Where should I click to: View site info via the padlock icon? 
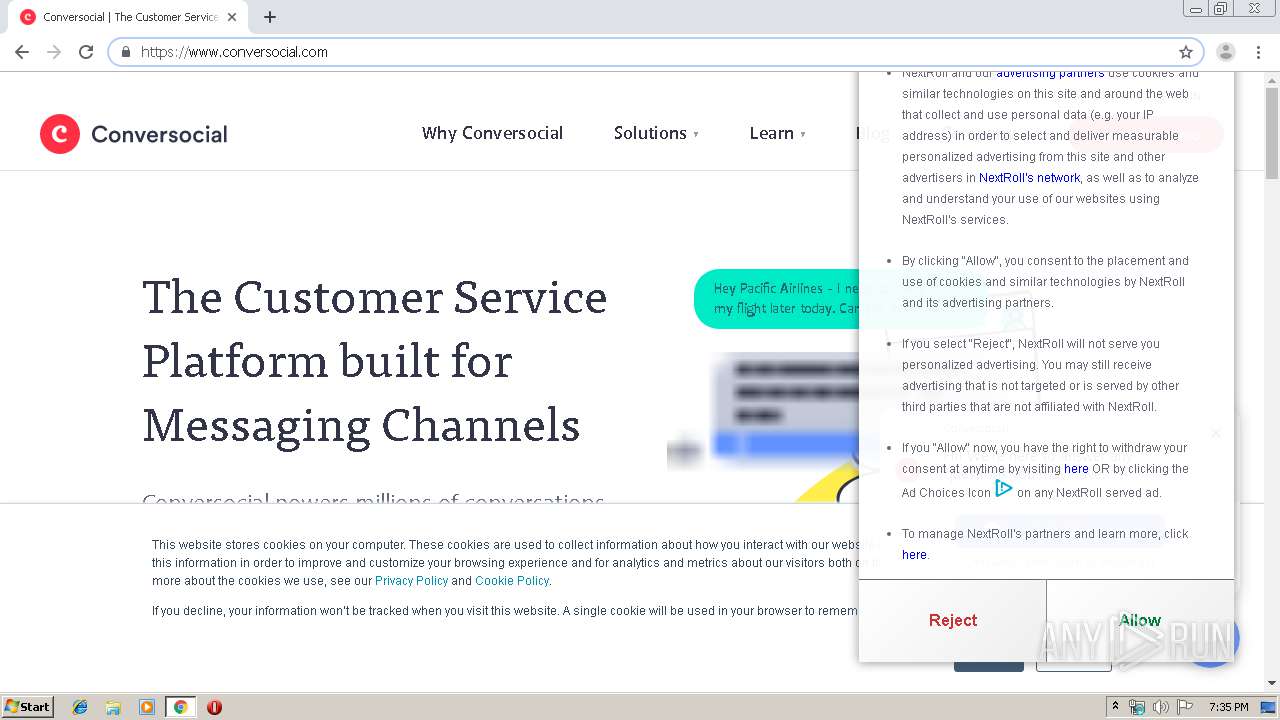tap(126, 52)
